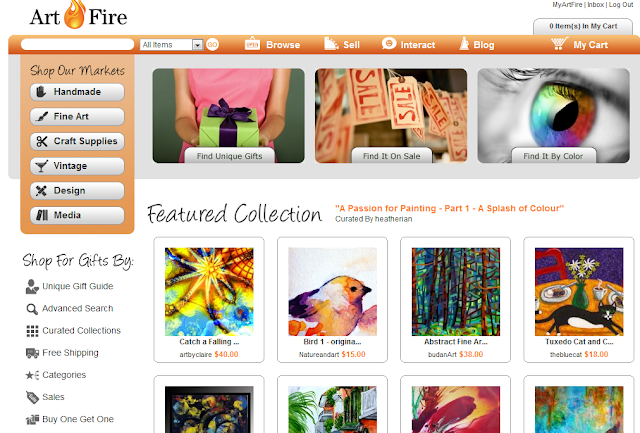
Task: Choose the Vintage market button
Action: point(77,166)
